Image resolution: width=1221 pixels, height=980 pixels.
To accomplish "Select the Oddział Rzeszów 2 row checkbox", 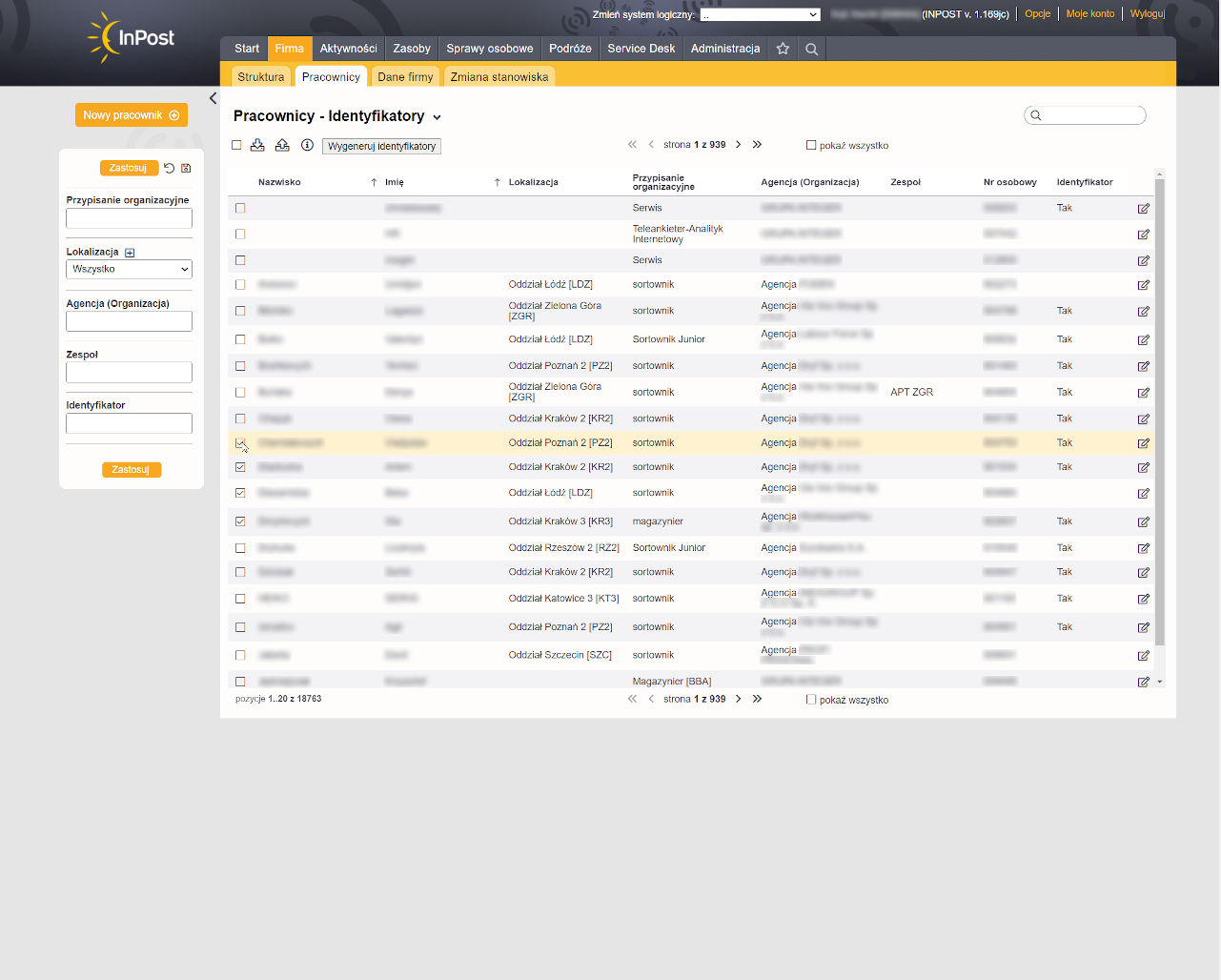I will [240, 548].
